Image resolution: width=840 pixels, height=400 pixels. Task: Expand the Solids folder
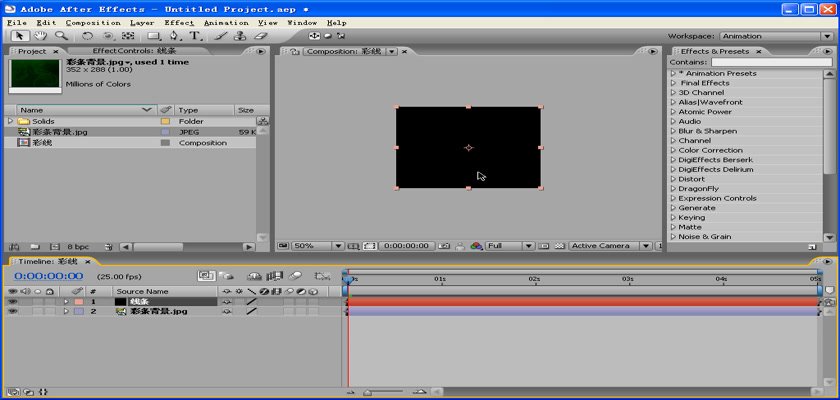point(10,121)
